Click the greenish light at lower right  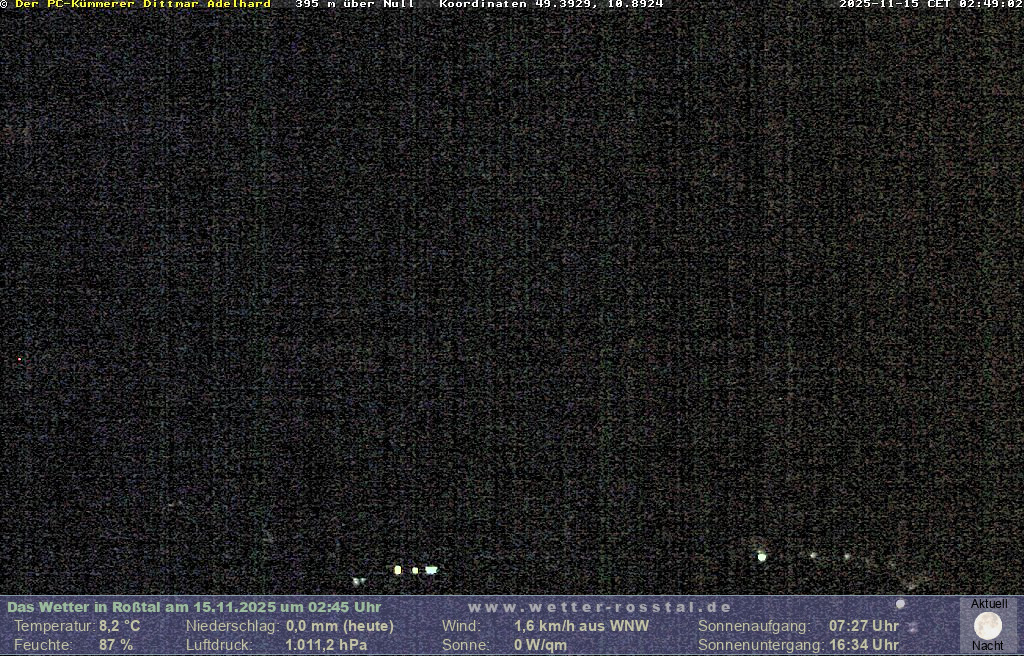click(762, 556)
